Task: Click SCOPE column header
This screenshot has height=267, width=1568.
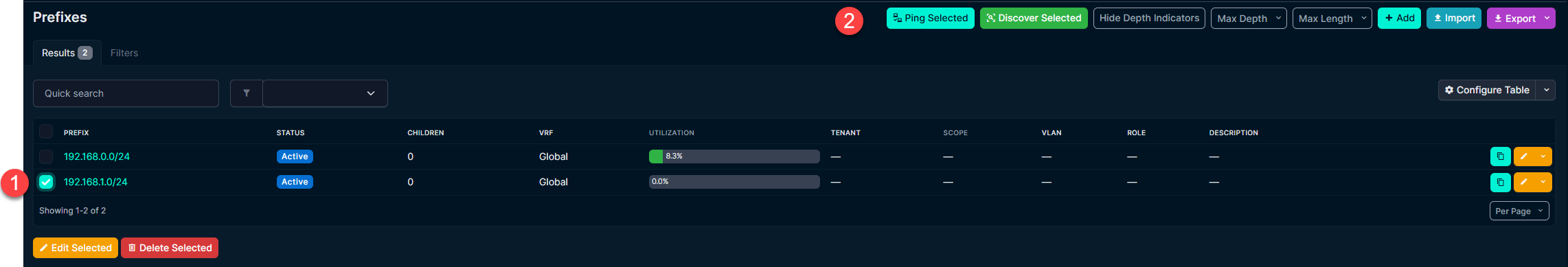Action: [955, 132]
